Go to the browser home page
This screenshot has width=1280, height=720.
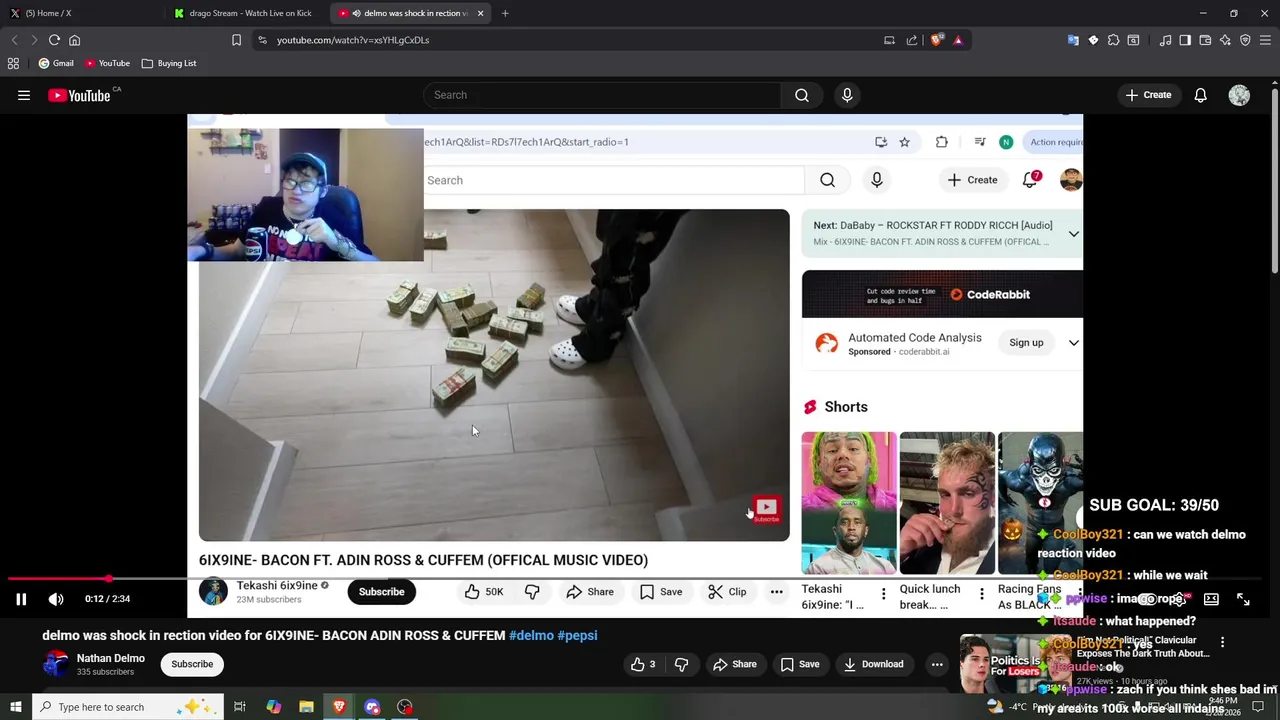coord(74,40)
